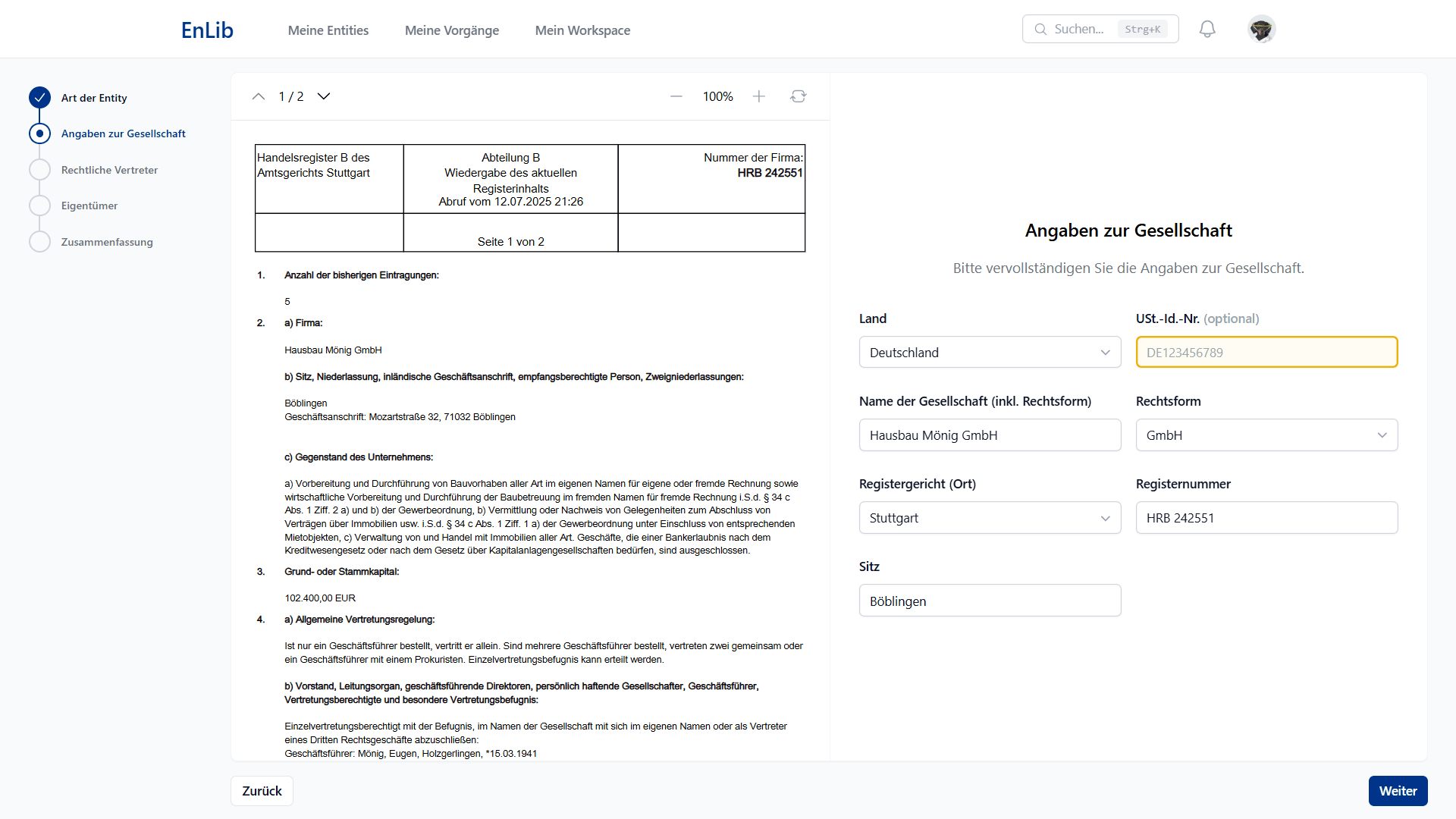This screenshot has width=1456, height=819.
Task: Click the Sitz field with Böblingen
Action: click(990, 601)
